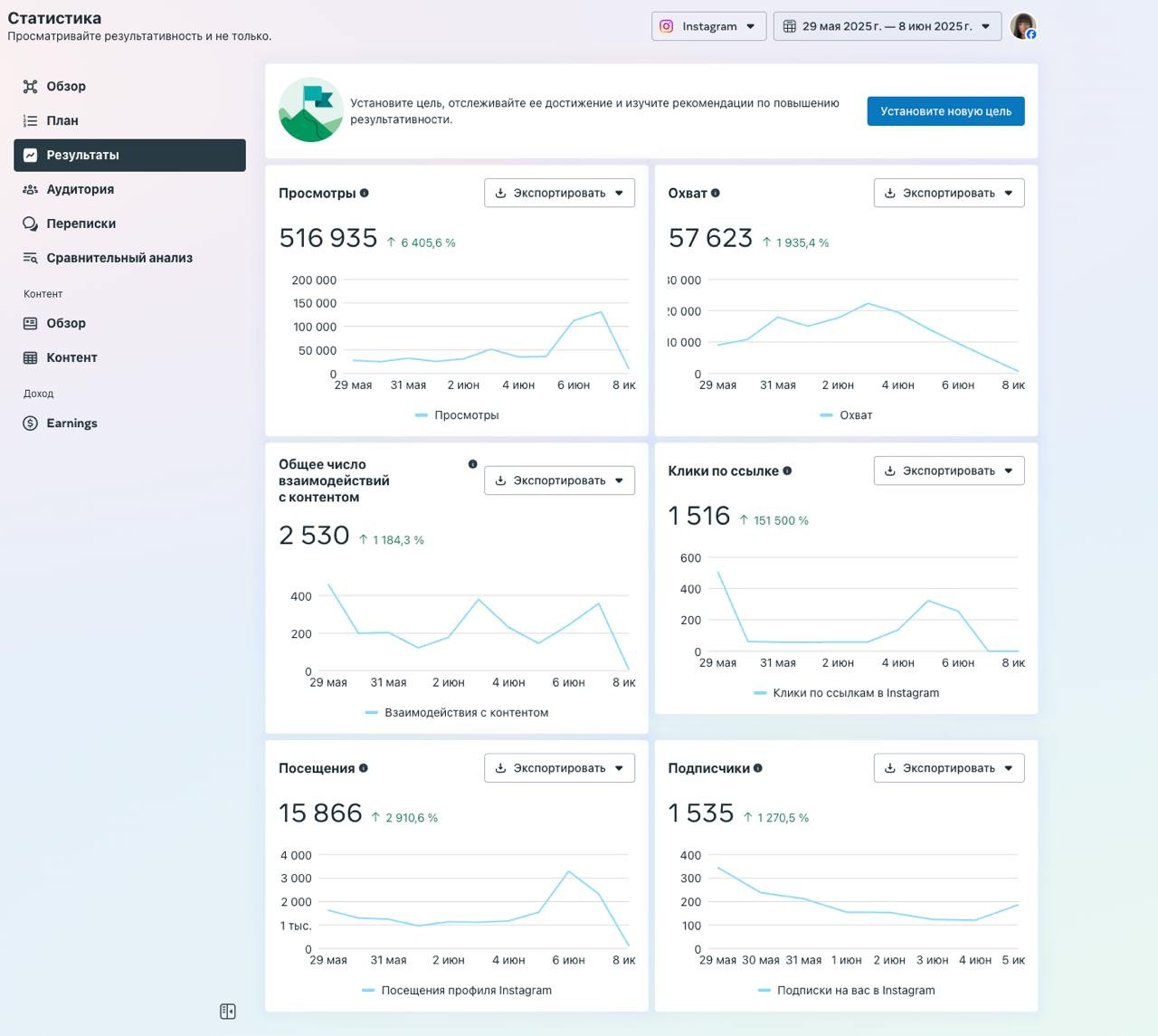Click the info icon next to Подписчики
1158x1036 pixels.
pyautogui.click(x=758, y=768)
